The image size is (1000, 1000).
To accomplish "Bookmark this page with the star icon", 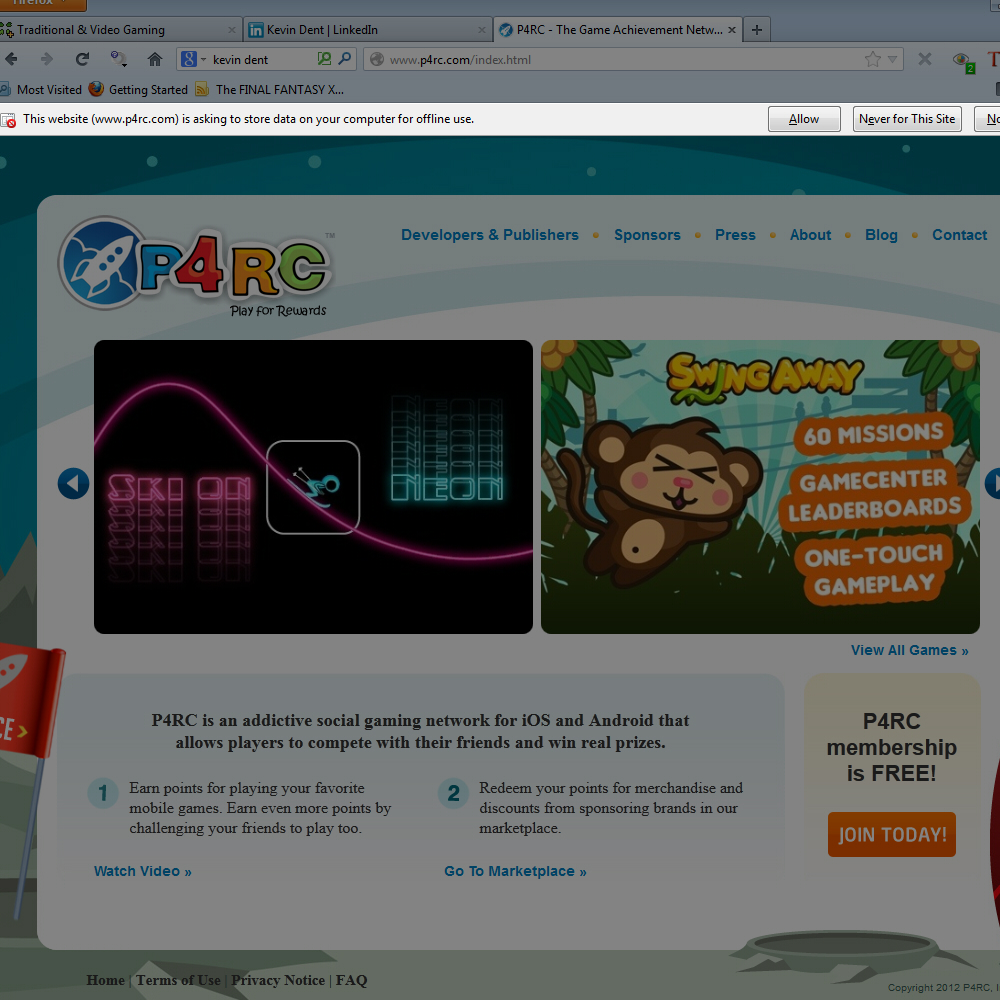I will pos(872,59).
